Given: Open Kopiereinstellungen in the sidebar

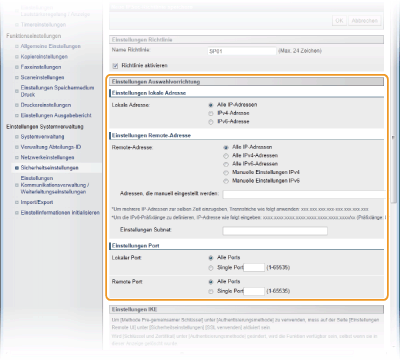Looking at the screenshot, I should (44, 57).
